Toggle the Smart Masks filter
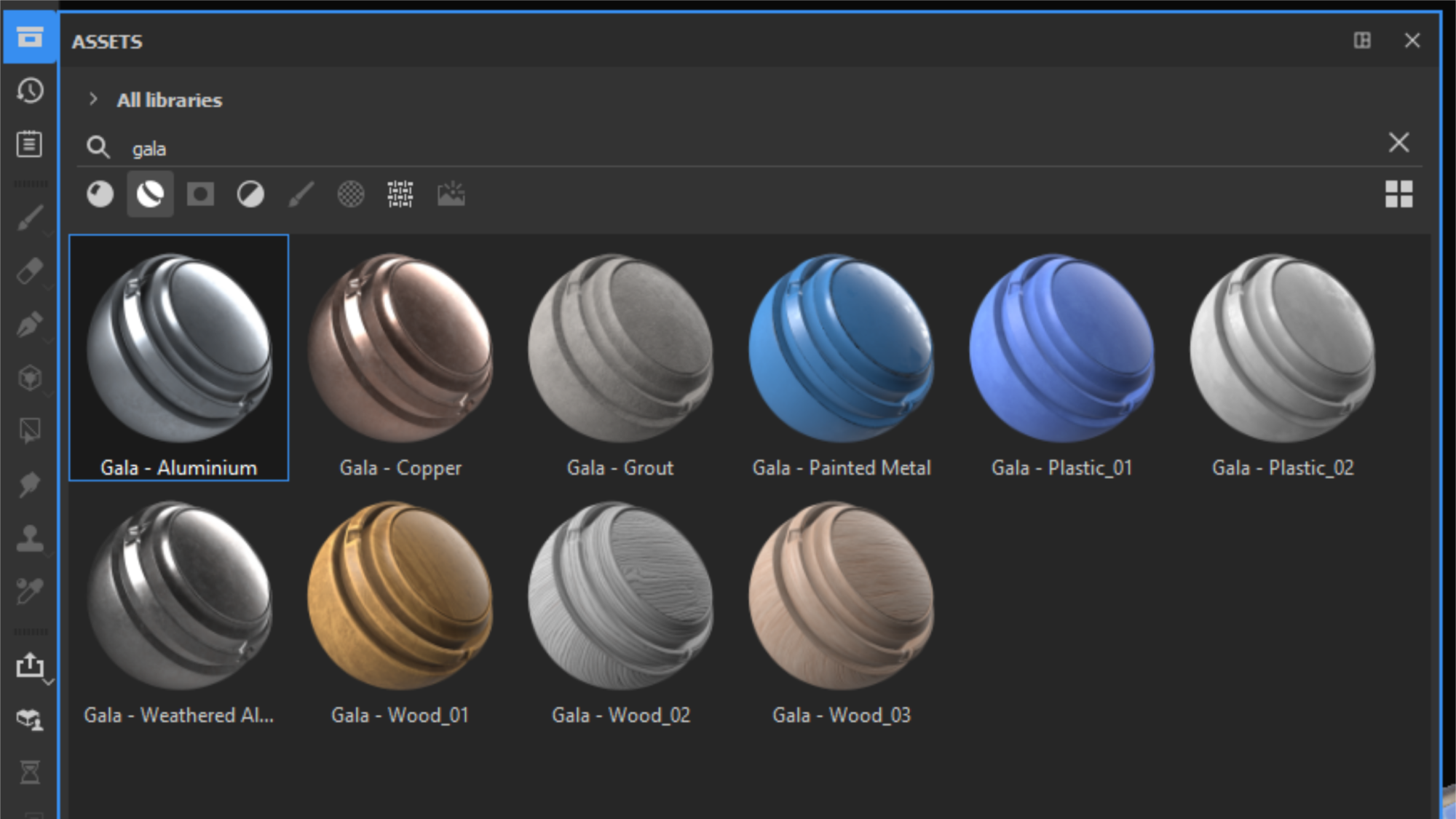The width and height of the screenshot is (1456, 819). (x=200, y=194)
